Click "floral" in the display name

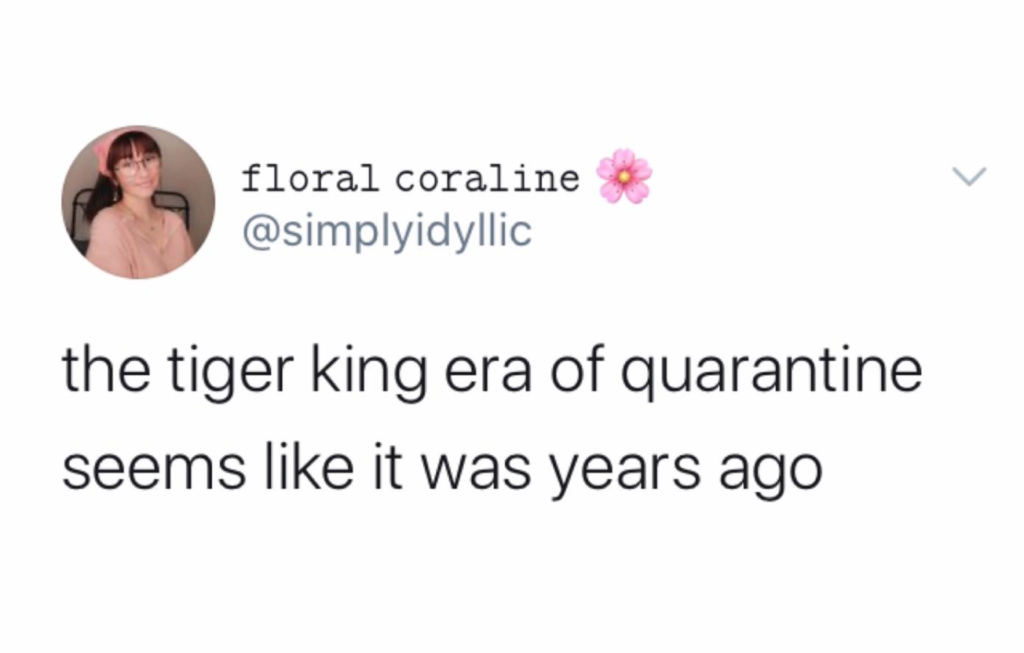coord(310,178)
